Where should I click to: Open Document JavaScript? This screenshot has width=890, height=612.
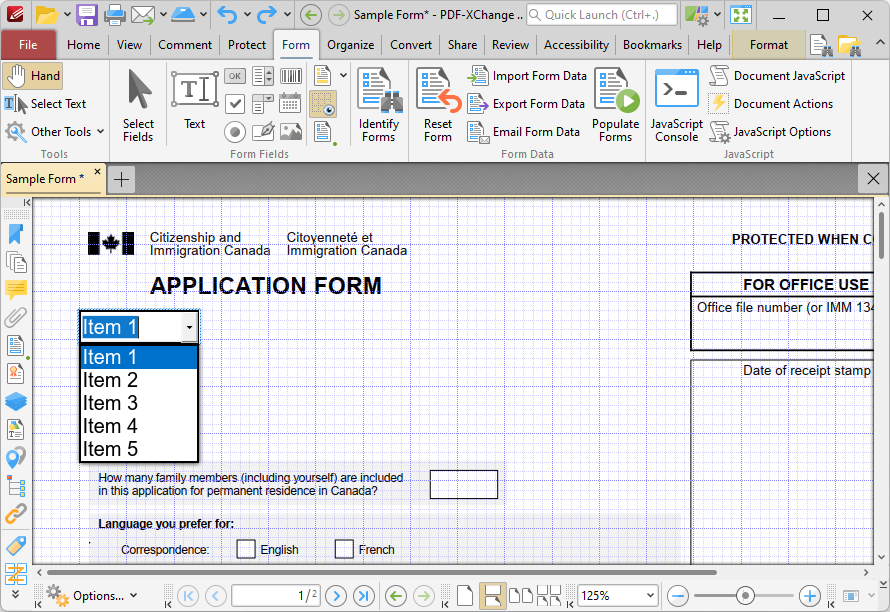777,76
